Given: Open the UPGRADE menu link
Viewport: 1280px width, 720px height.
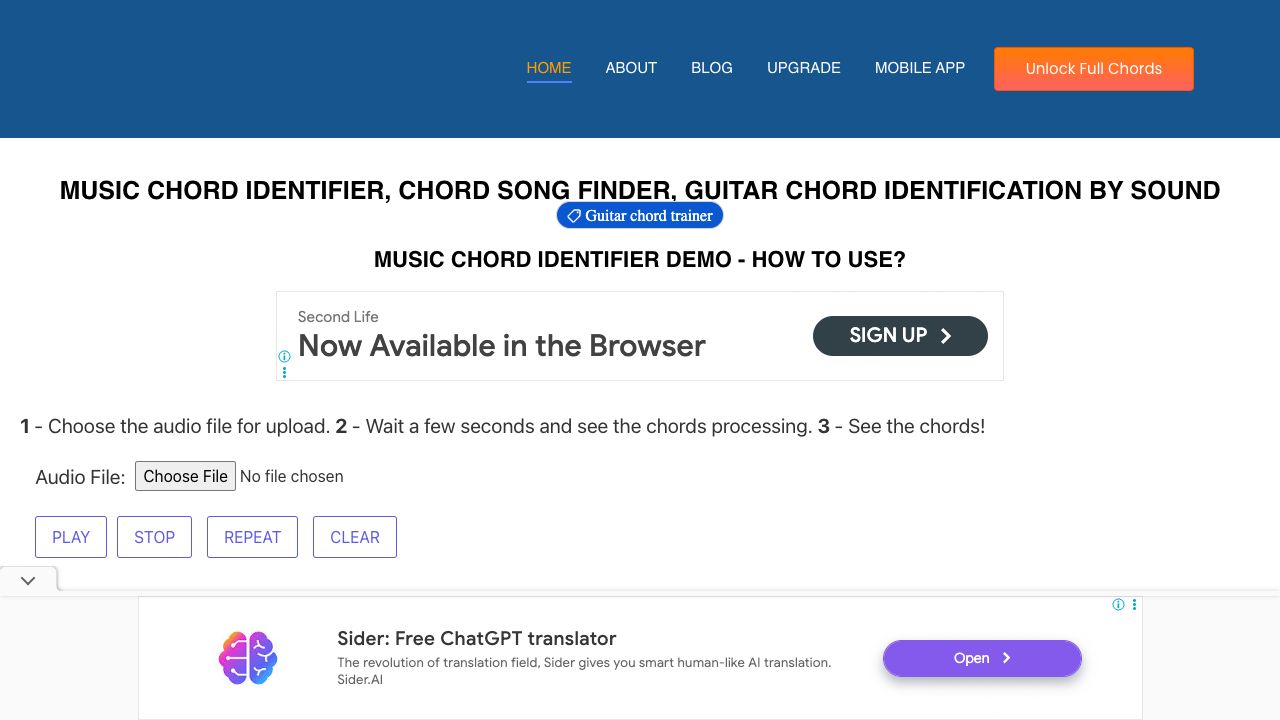Looking at the screenshot, I should (804, 68).
